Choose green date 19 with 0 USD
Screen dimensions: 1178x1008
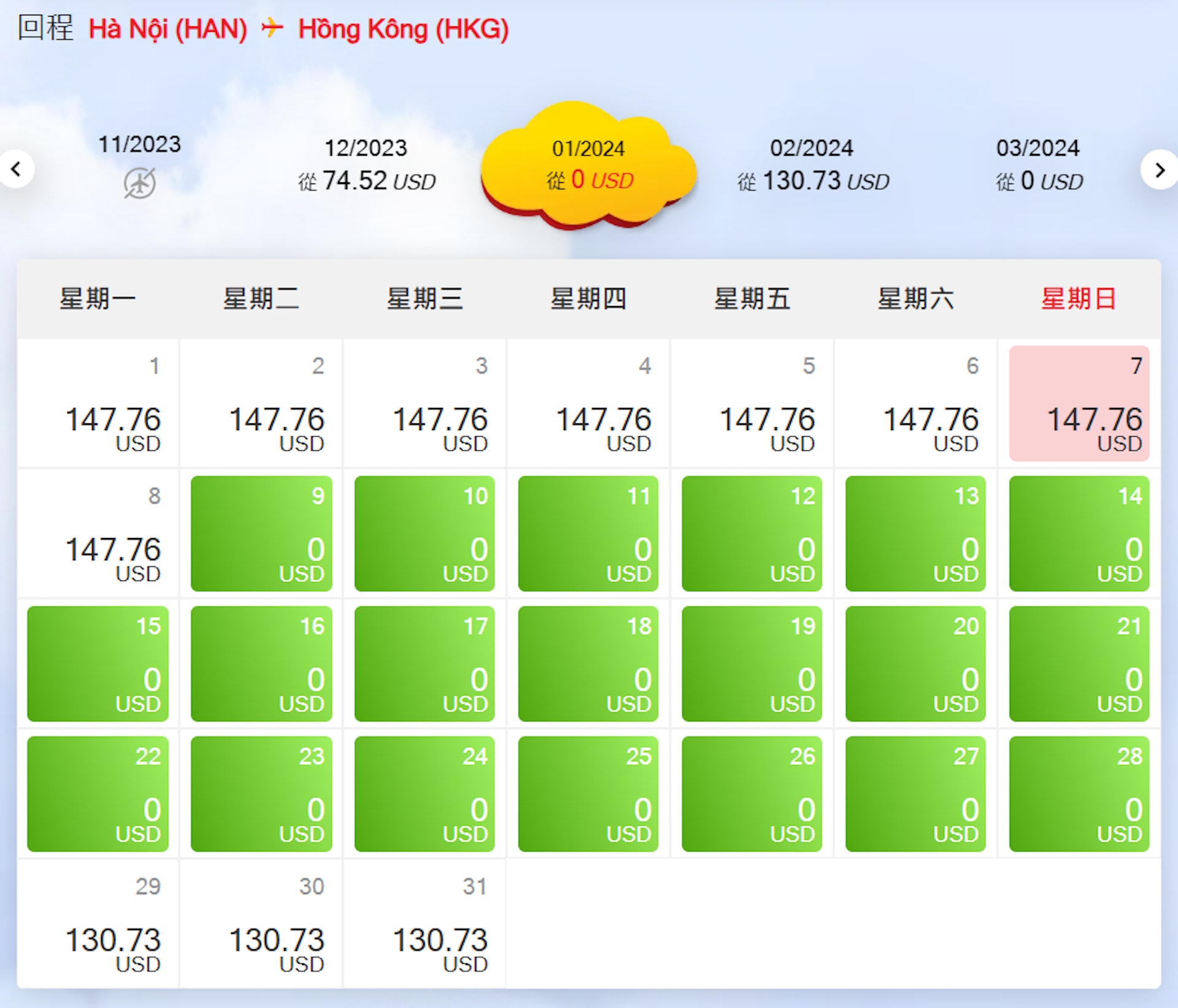[x=752, y=664]
